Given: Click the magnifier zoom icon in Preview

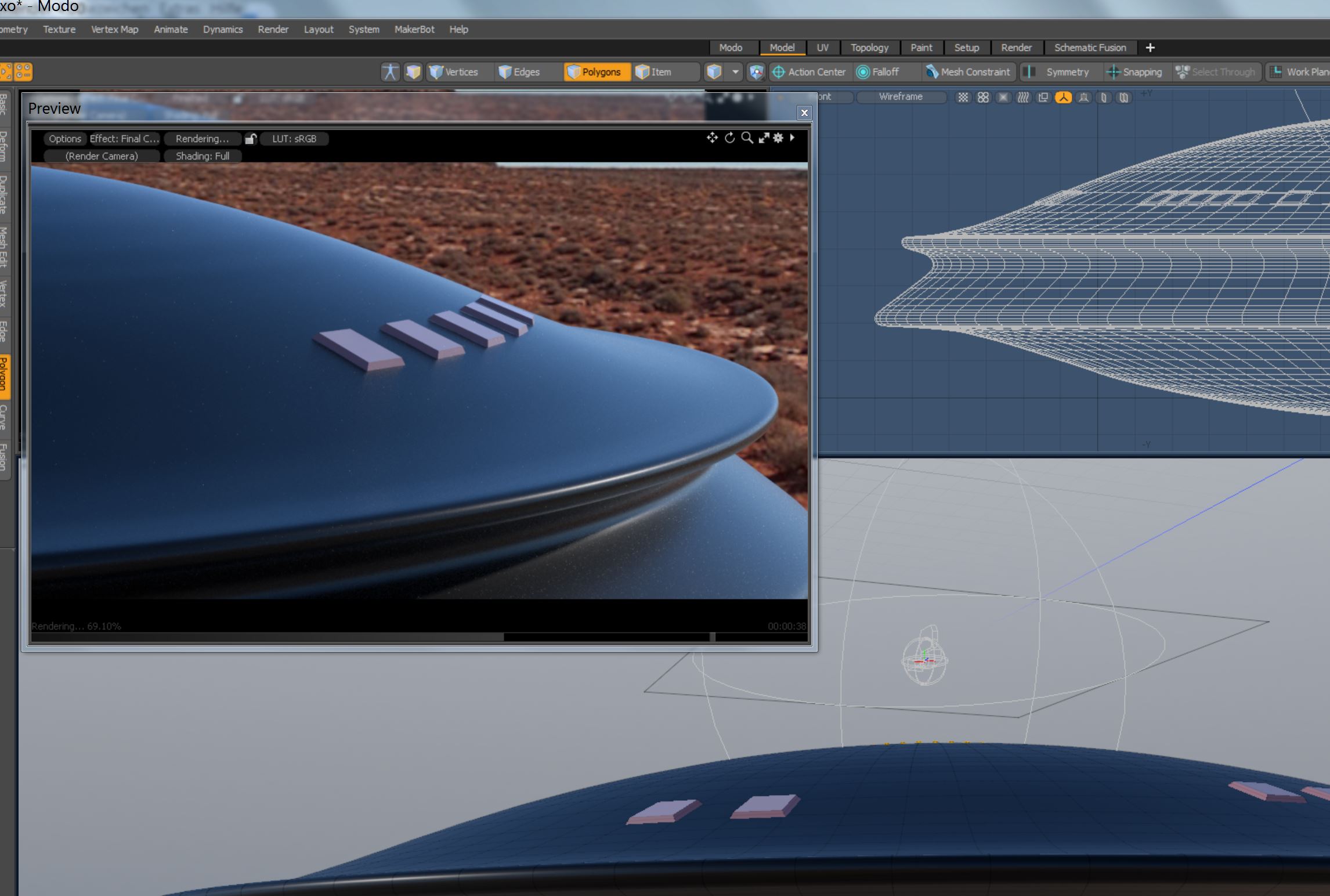Looking at the screenshot, I should tap(747, 138).
